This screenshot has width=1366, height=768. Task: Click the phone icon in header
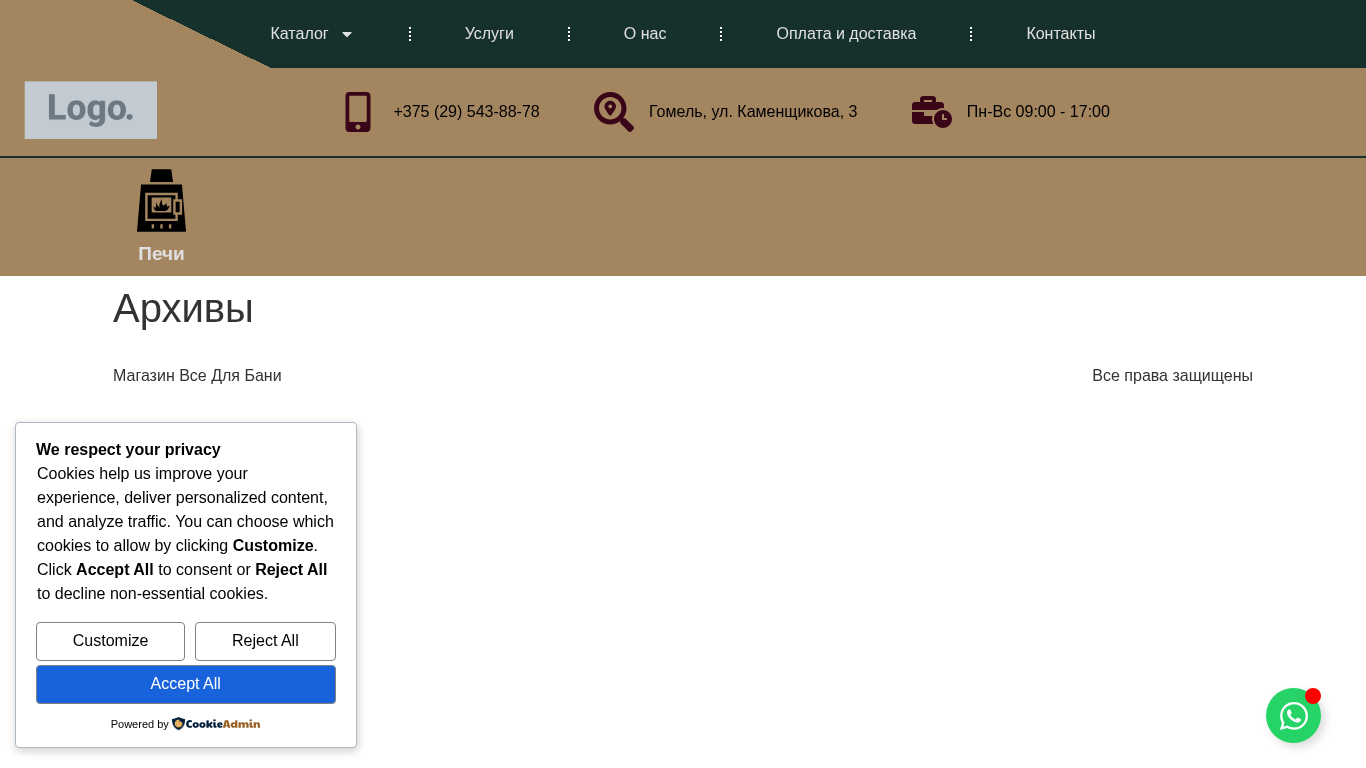coord(358,112)
